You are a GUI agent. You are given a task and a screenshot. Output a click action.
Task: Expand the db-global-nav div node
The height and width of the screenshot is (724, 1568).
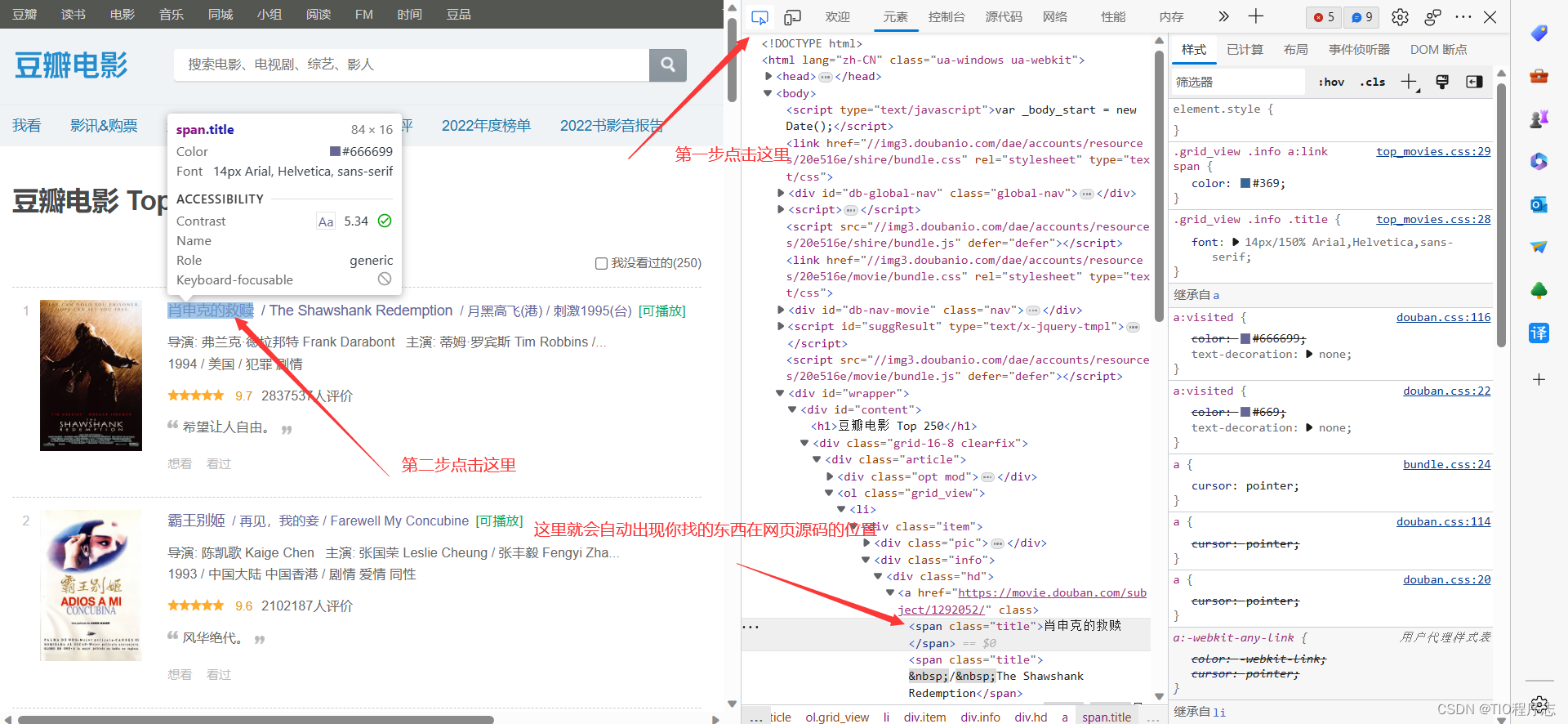pos(782,193)
